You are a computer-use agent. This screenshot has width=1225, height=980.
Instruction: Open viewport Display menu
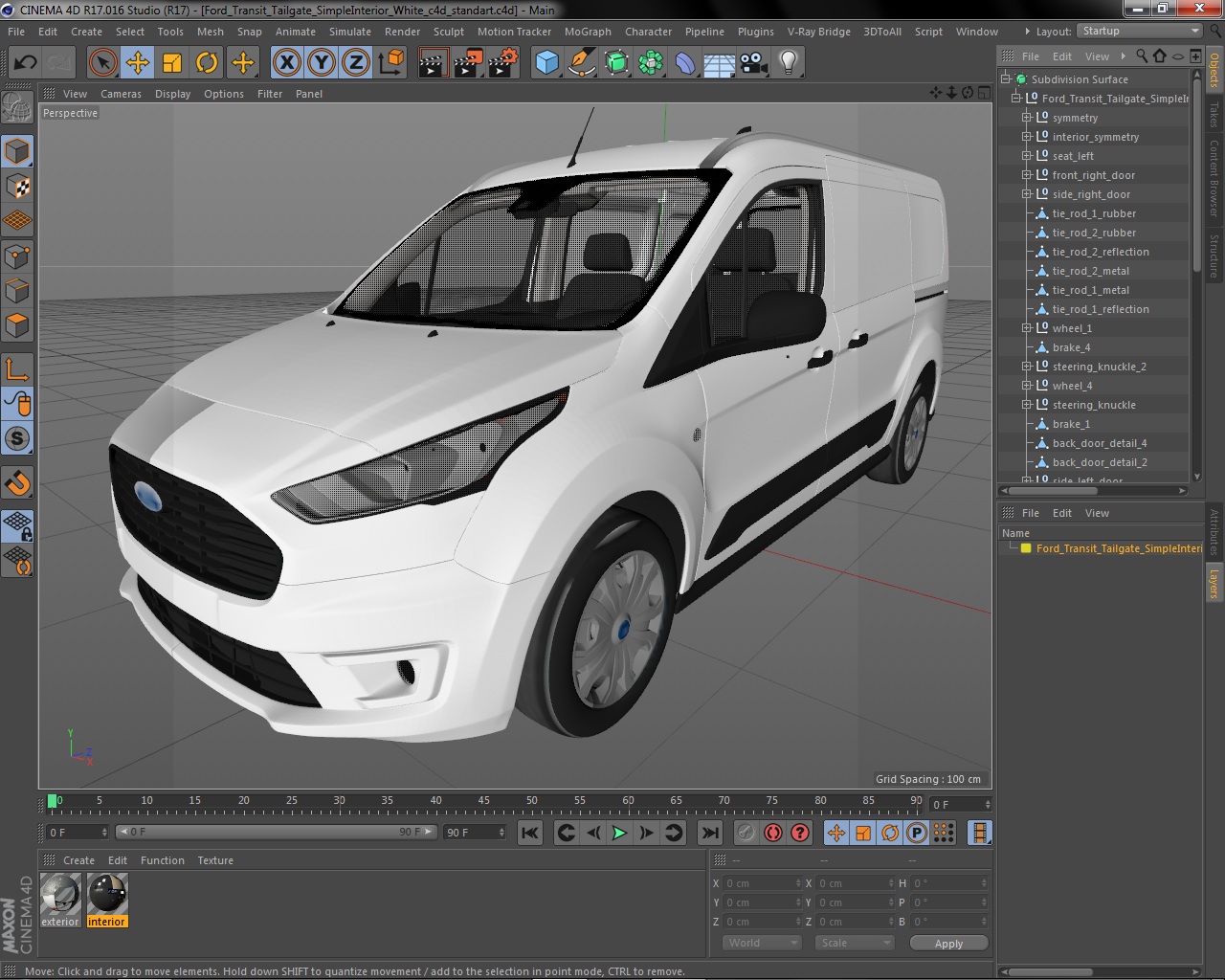172,94
